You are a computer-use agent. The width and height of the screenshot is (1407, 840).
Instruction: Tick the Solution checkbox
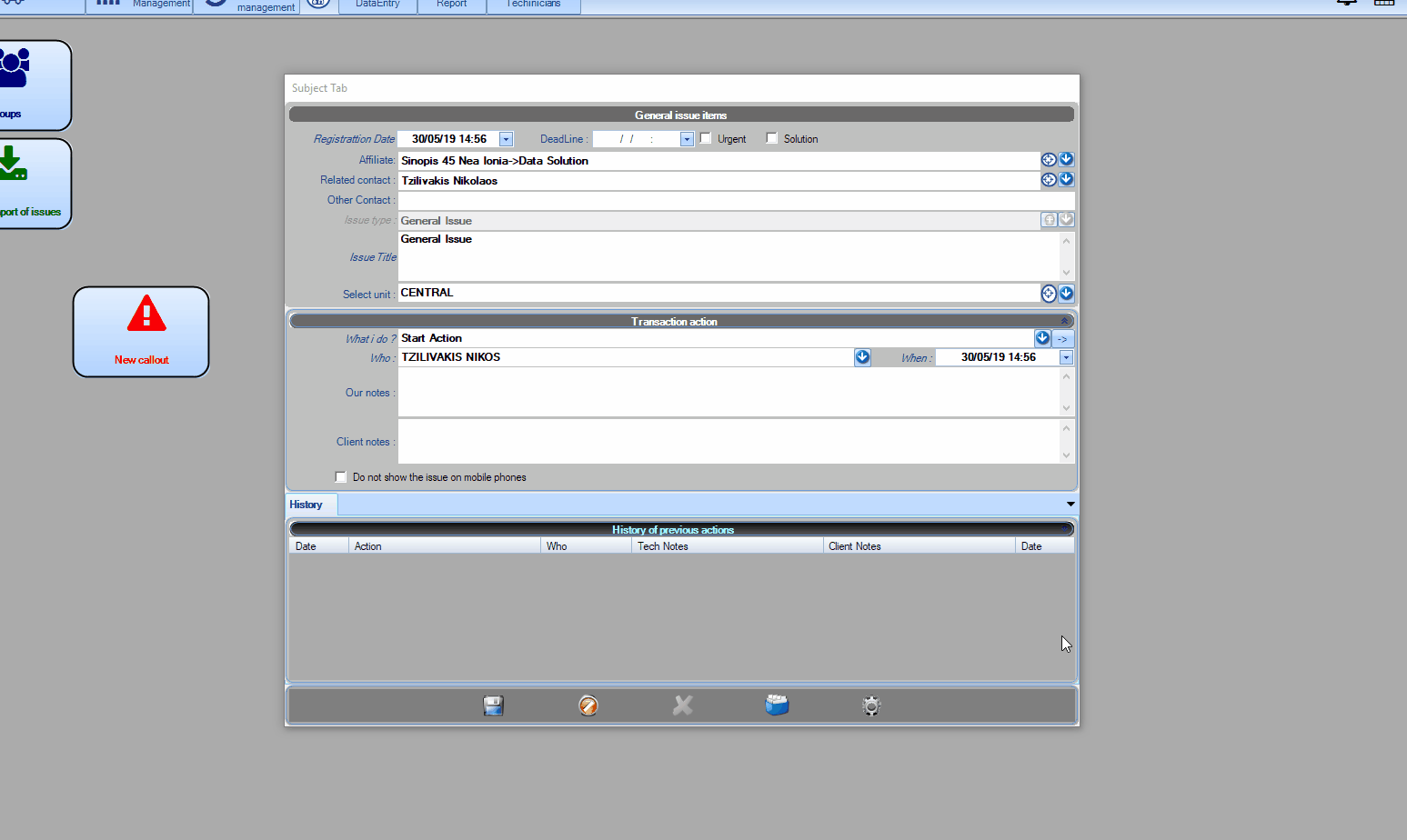[x=772, y=138]
